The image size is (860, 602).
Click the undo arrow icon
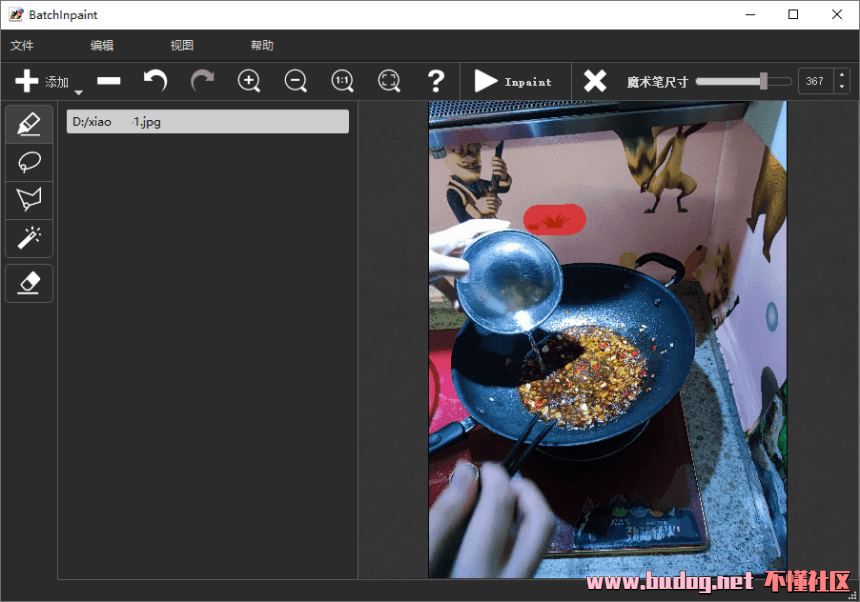[155, 81]
